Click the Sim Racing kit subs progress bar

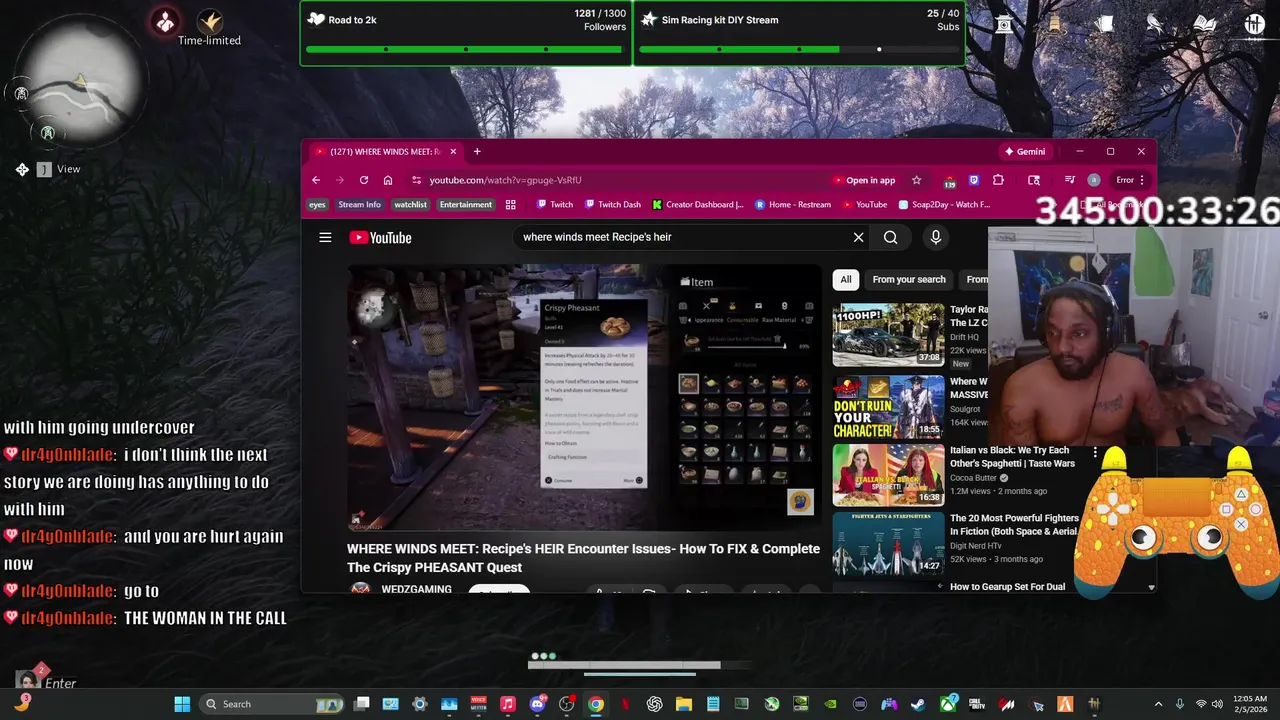799,49
